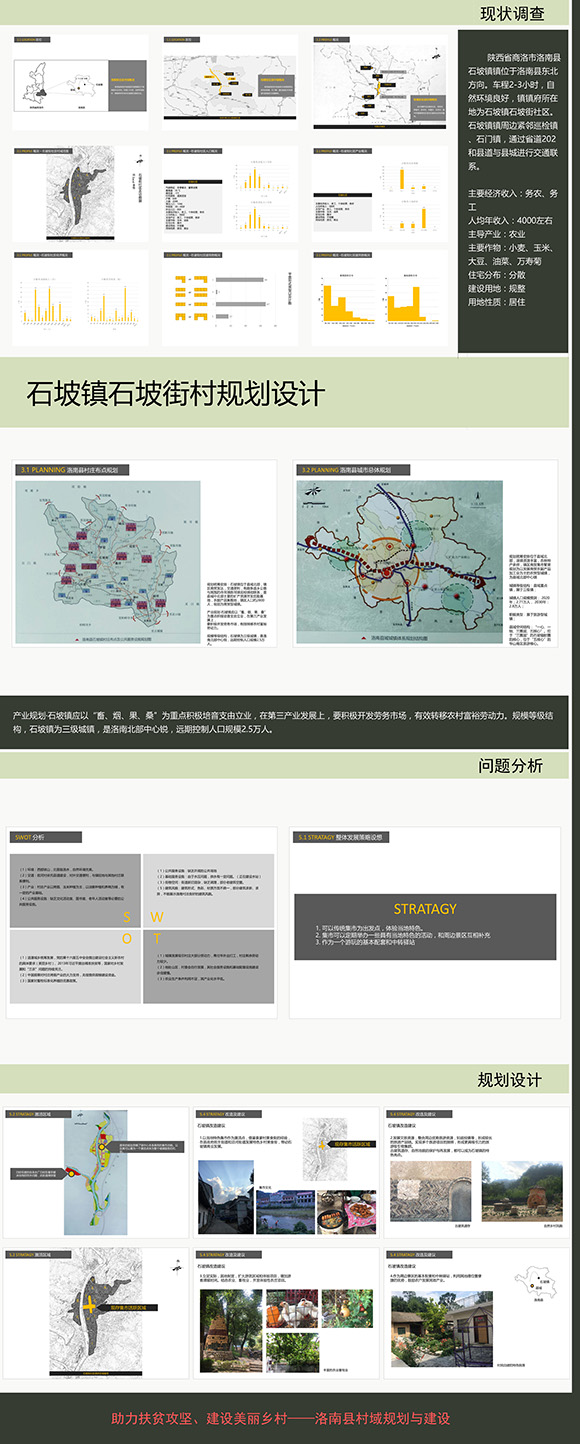This screenshot has height=1444, width=580.
Task: Click the title 石坡镇石坡街村规划设计
Action: (x=176, y=392)
